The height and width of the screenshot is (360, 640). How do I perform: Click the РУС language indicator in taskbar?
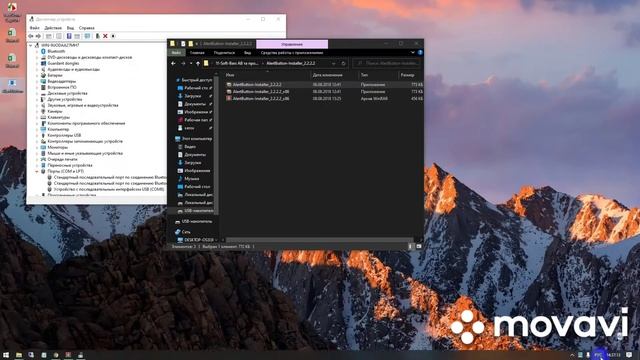click(x=599, y=355)
